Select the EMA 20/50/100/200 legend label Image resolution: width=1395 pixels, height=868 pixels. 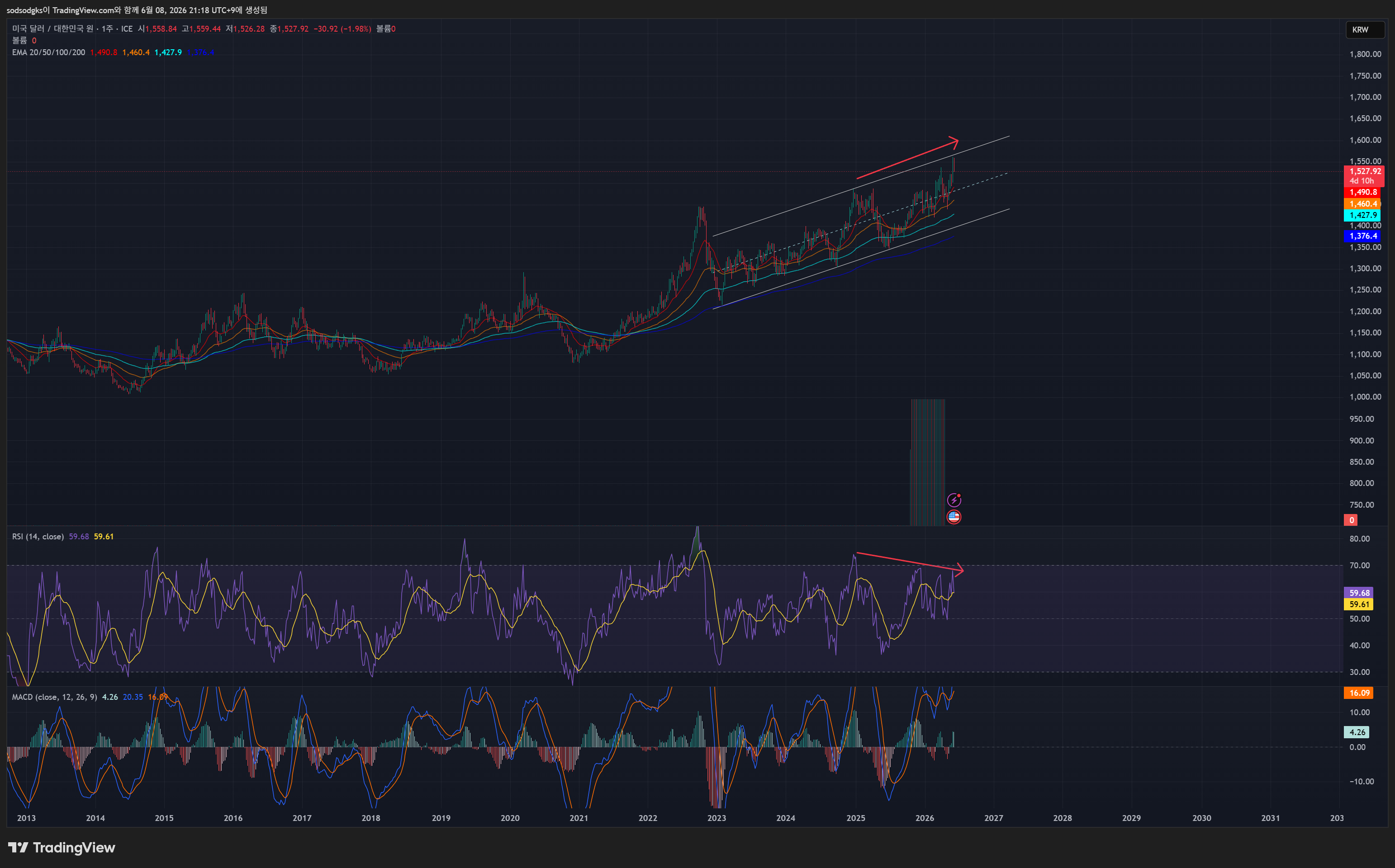pyautogui.click(x=48, y=52)
